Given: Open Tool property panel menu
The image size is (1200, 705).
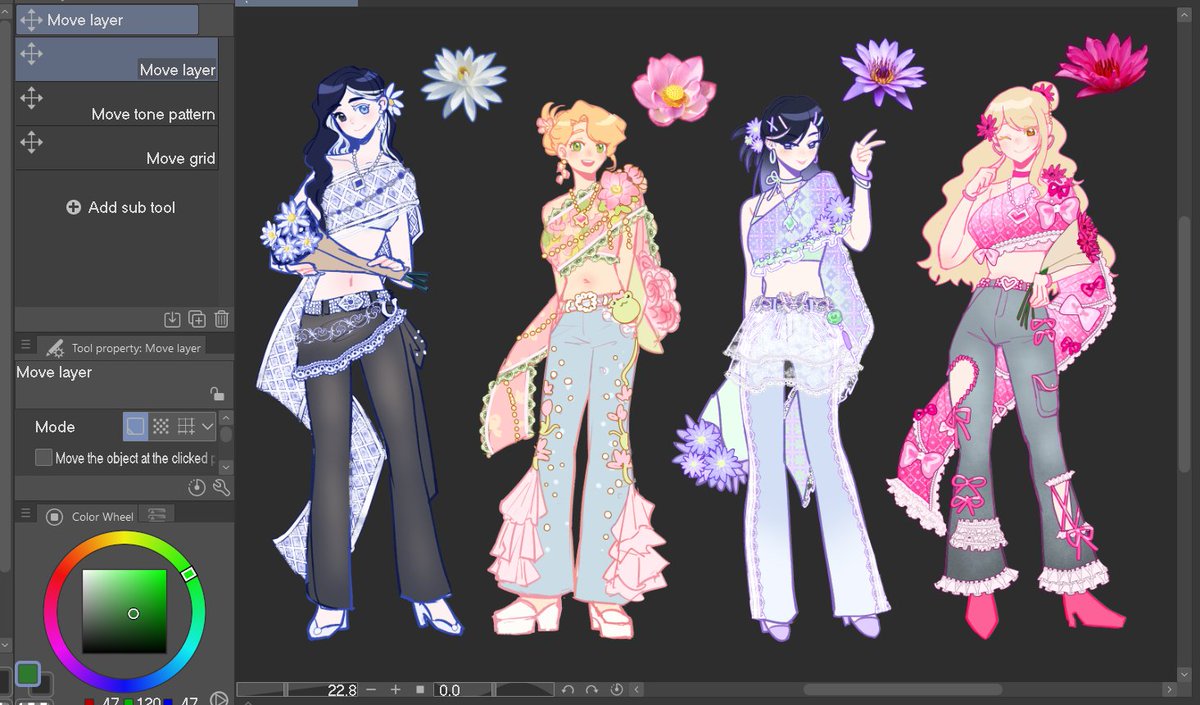Looking at the screenshot, I should pos(26,346).
